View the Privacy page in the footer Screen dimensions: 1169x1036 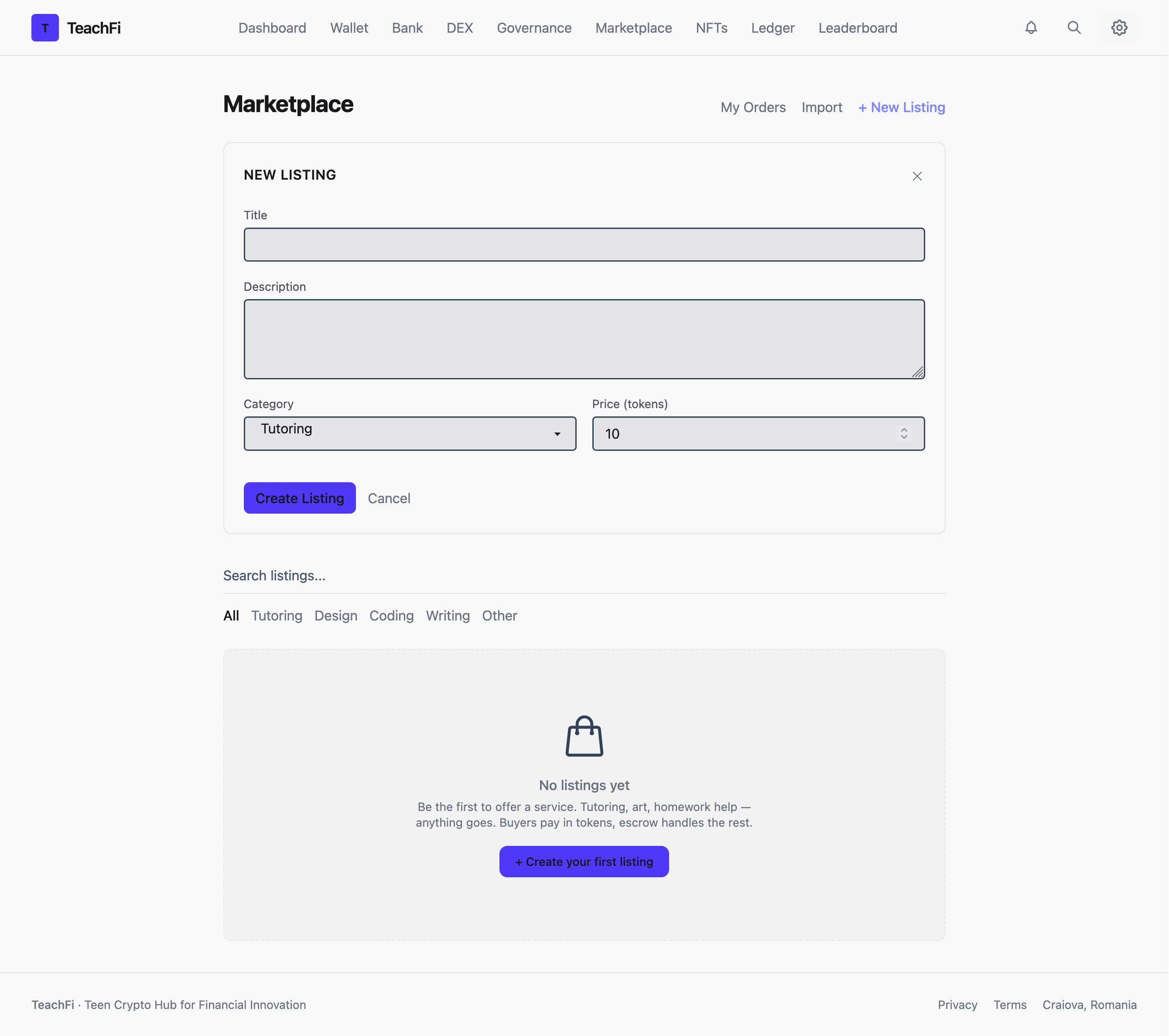[957, 1005]
